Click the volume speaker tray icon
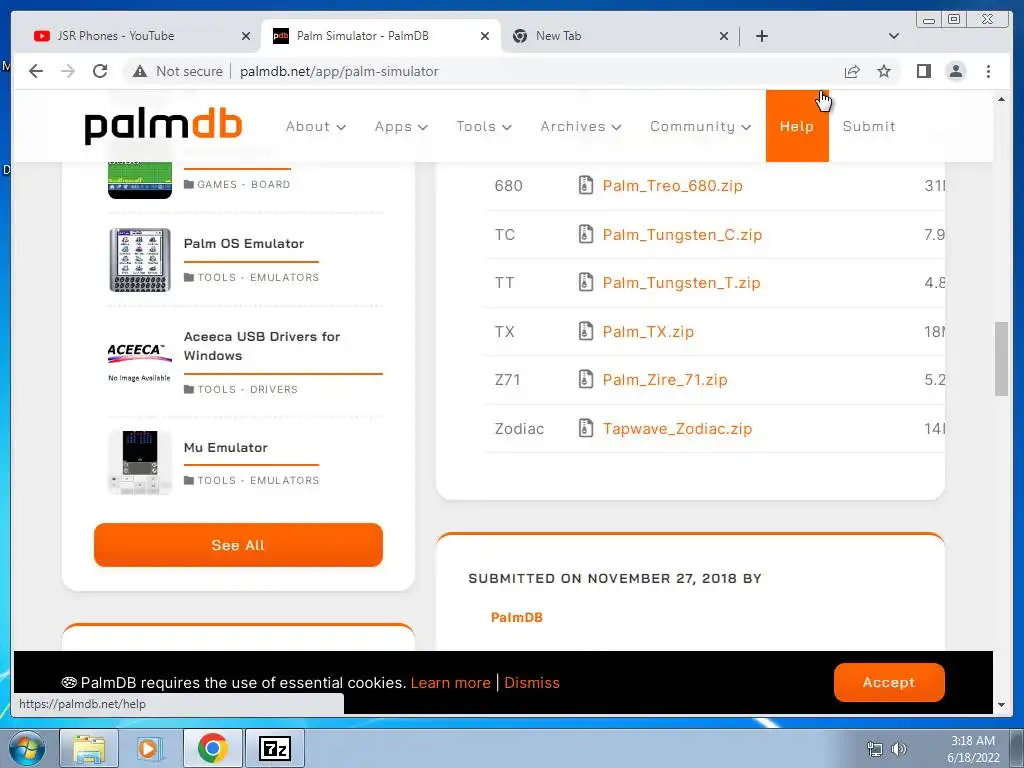The height and width of the screenshot is (768, 1024). (899, 749)
